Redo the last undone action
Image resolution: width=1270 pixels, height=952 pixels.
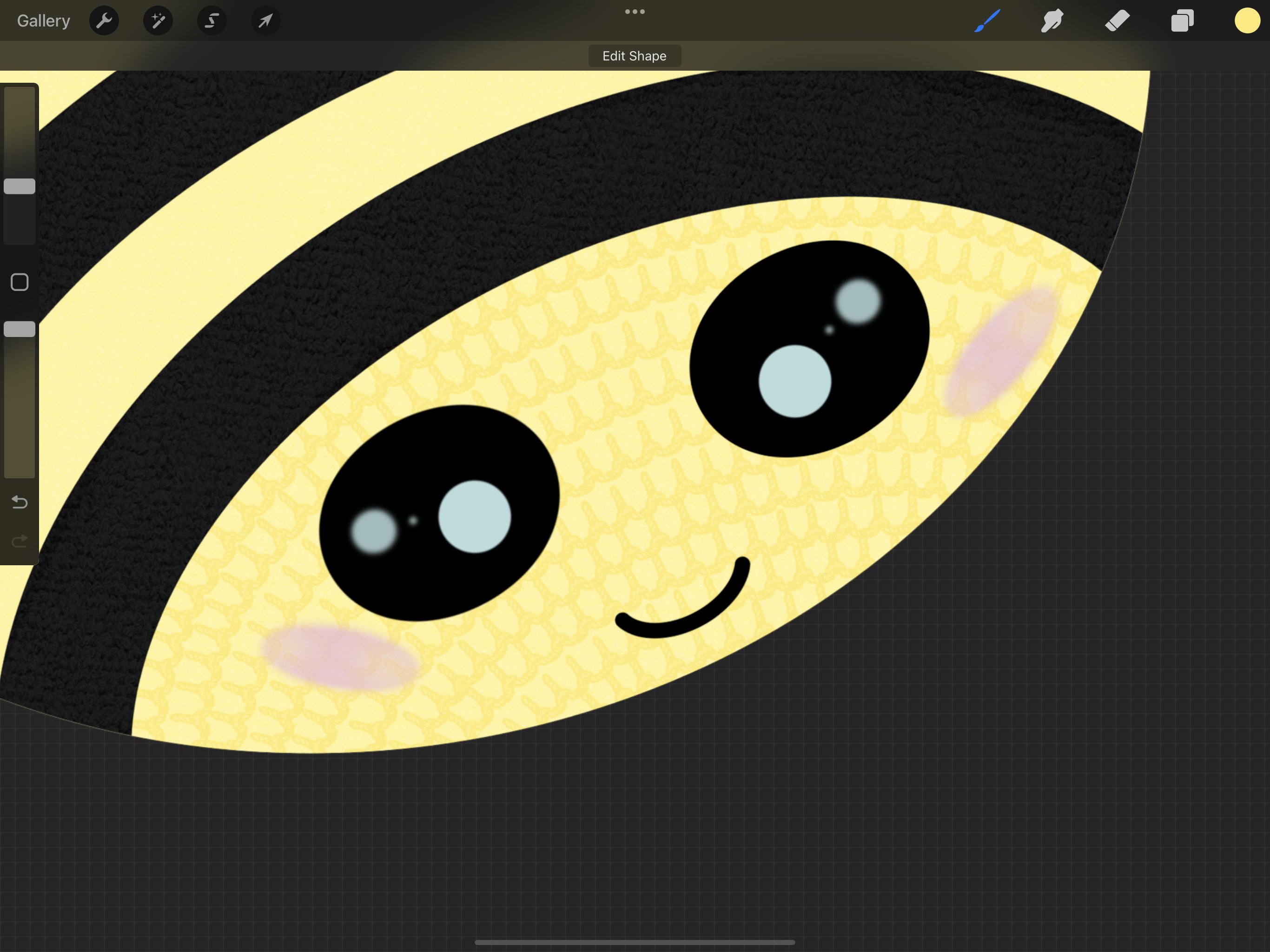20,541
